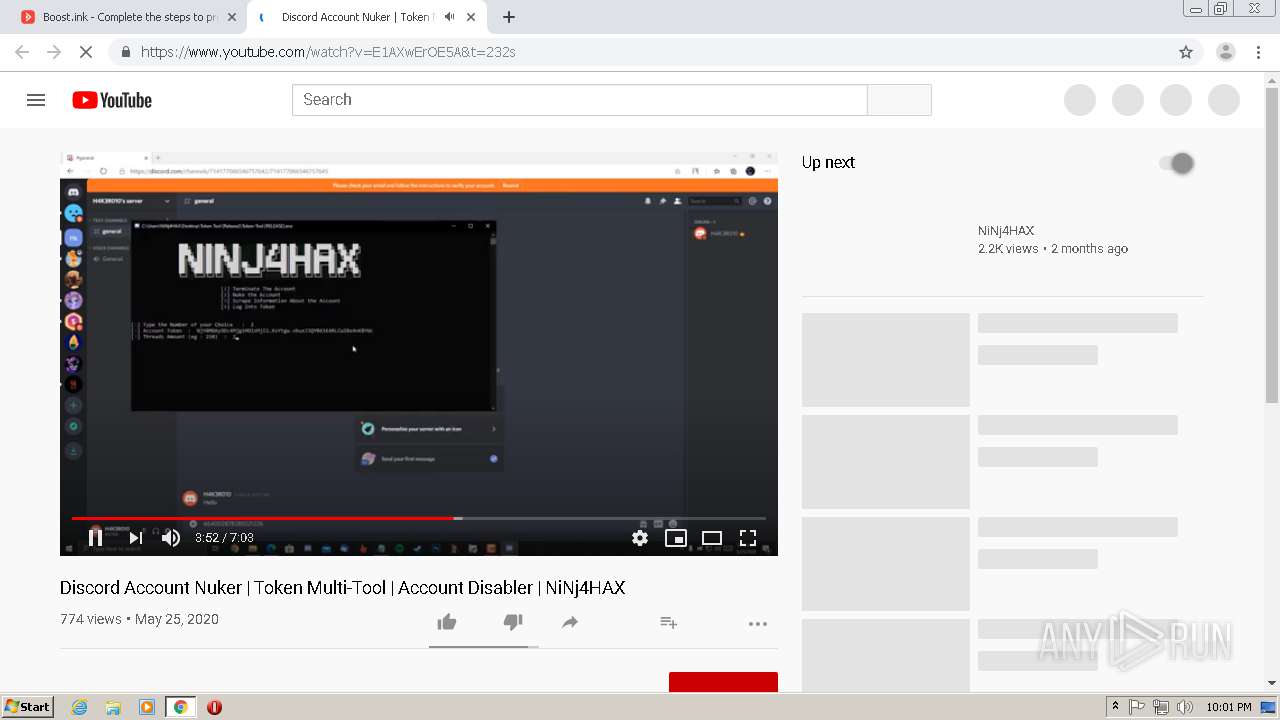Open Windows Explorer folder from taskbar

[113, 707]
